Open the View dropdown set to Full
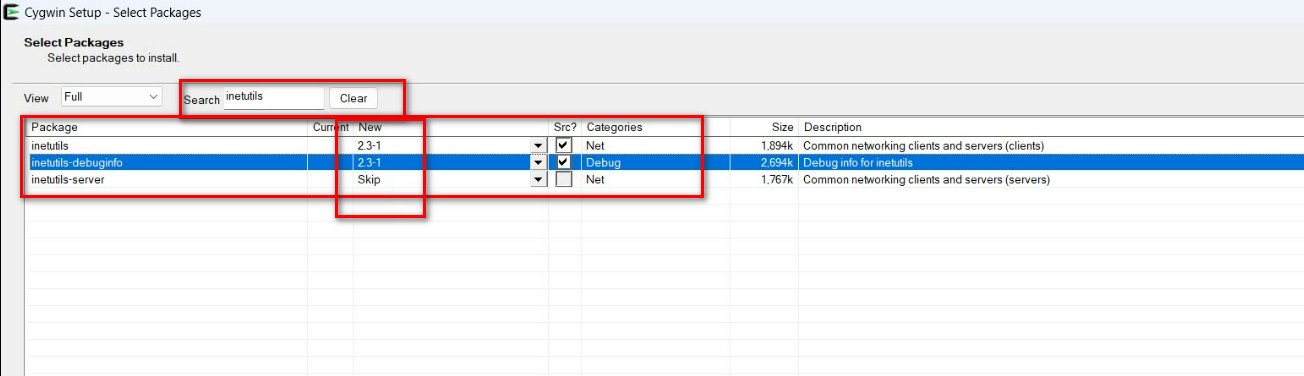This screenshot has width=1304, height=376. [111, 97]
